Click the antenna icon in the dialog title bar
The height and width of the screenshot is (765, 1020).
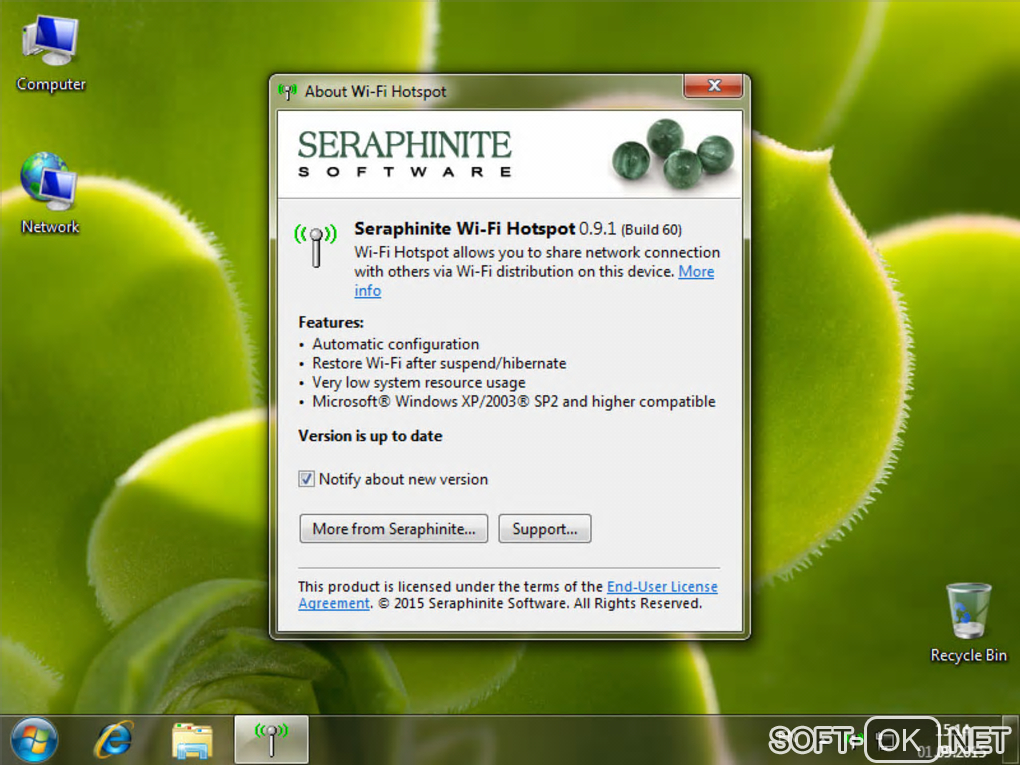(x=287, y=91)
